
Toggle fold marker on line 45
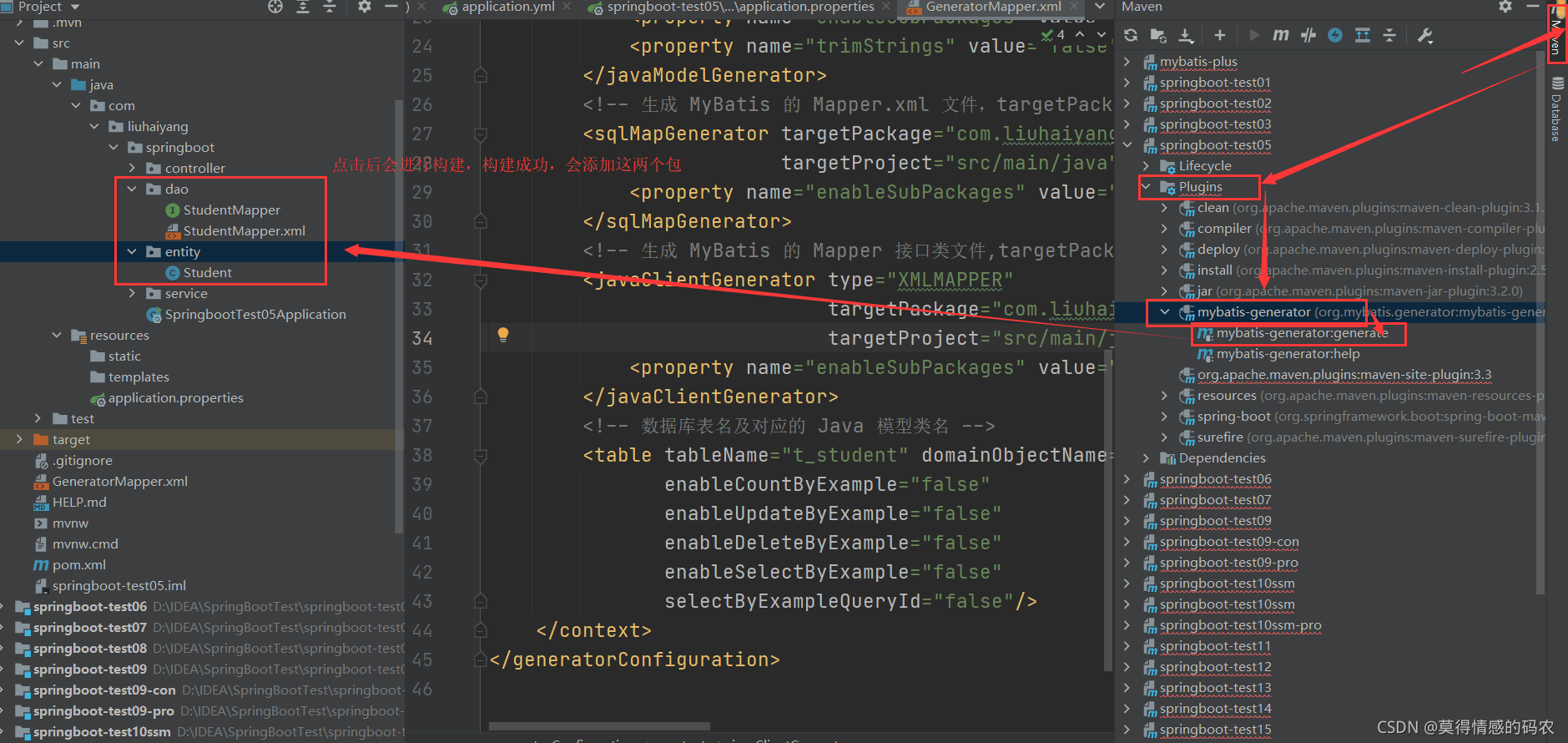click(x=481, y=660)
